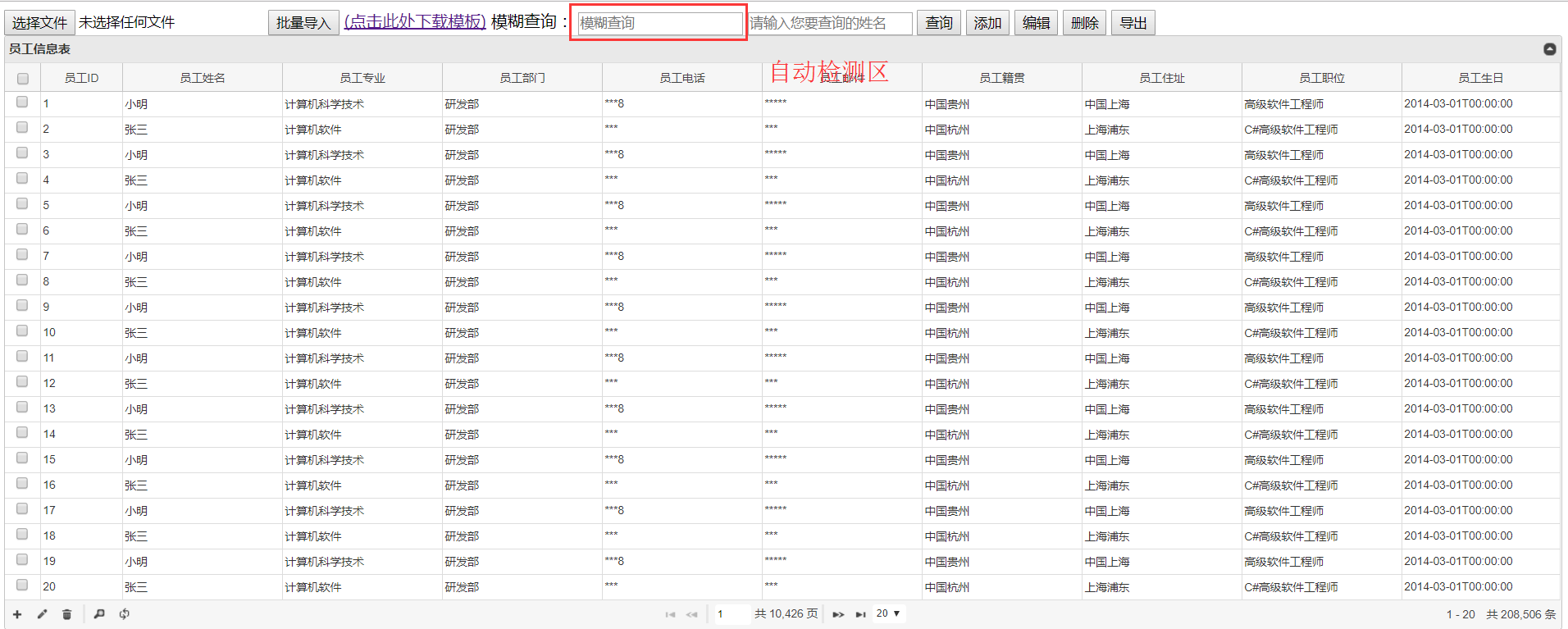Image resolution: width=1568 pixels, height=629 pixels.
Task: Click 计算机软件 cell in row 4
Action: pos(362,180)
